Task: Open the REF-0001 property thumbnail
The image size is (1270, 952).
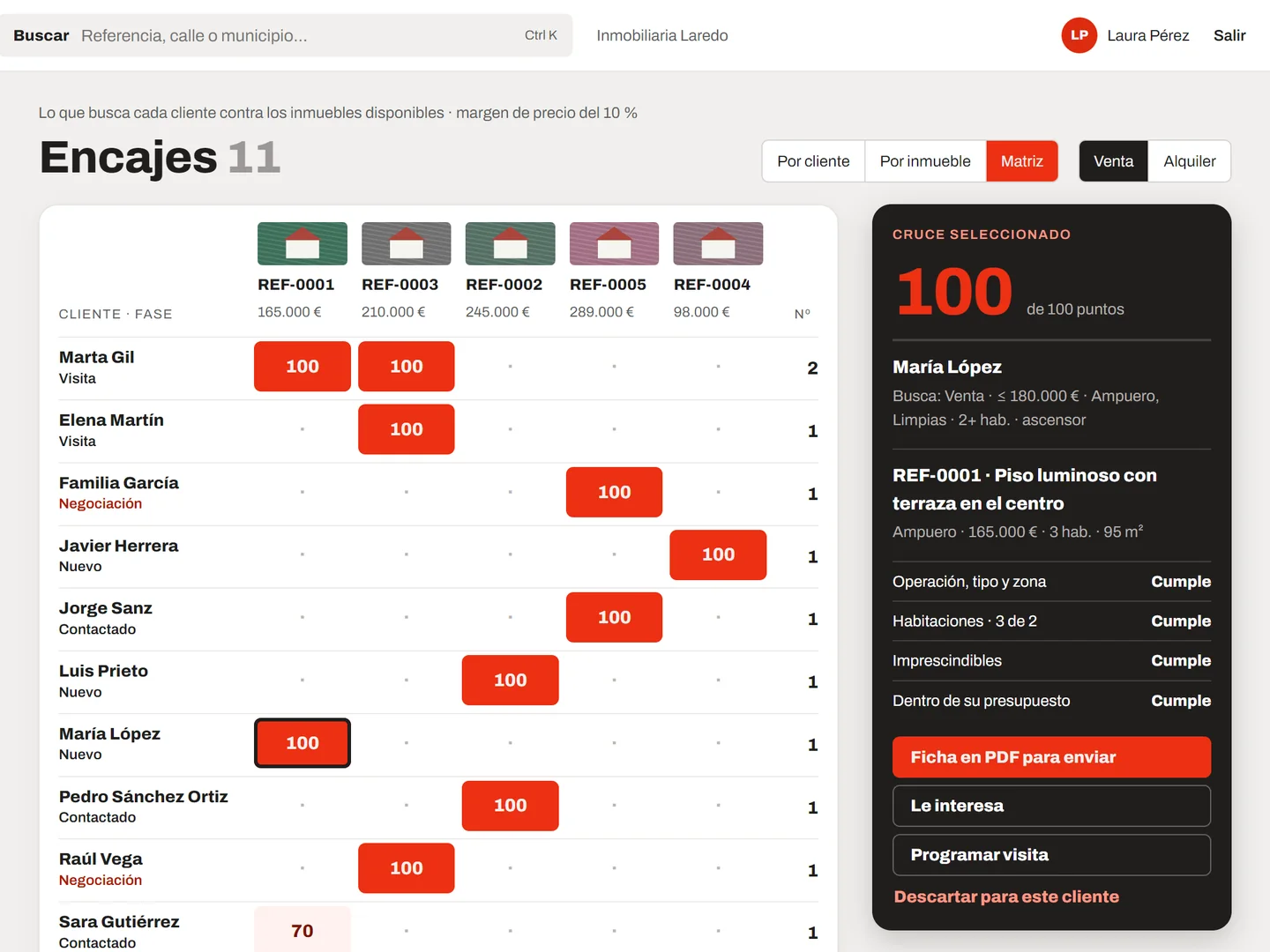Action: coord(302,243)
